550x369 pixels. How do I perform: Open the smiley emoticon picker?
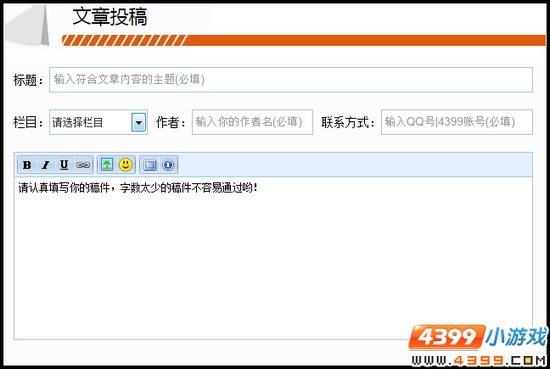126,165
